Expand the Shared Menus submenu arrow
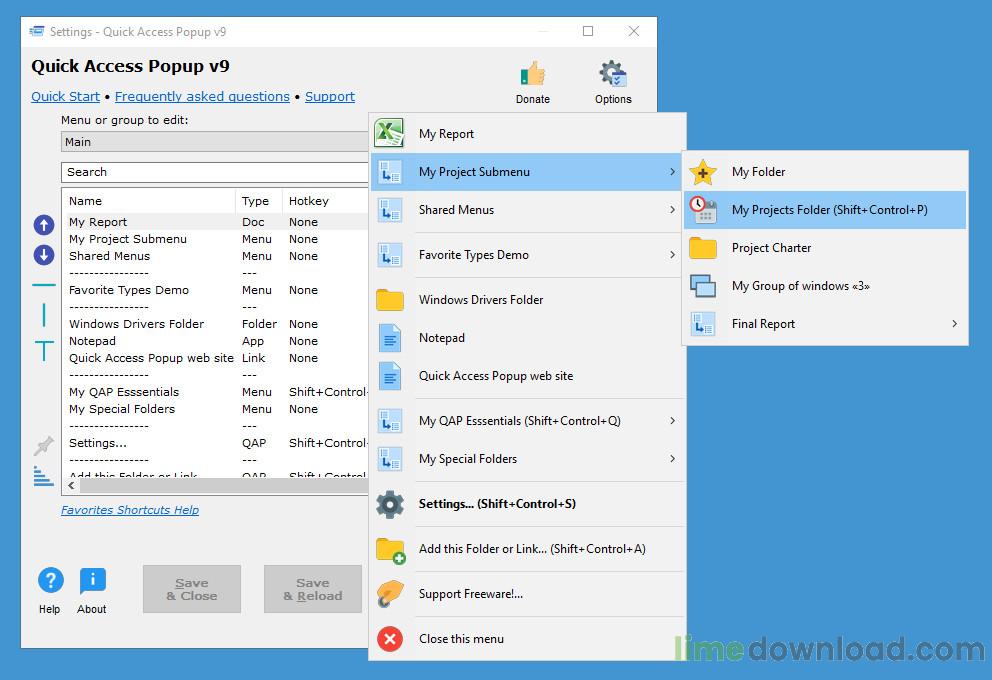Viewport: 992px width, 680px height. point(672,210)
